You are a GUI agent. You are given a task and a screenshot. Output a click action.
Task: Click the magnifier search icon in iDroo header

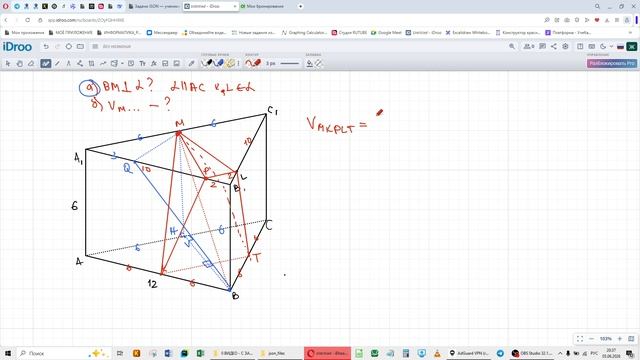(512, 47)
